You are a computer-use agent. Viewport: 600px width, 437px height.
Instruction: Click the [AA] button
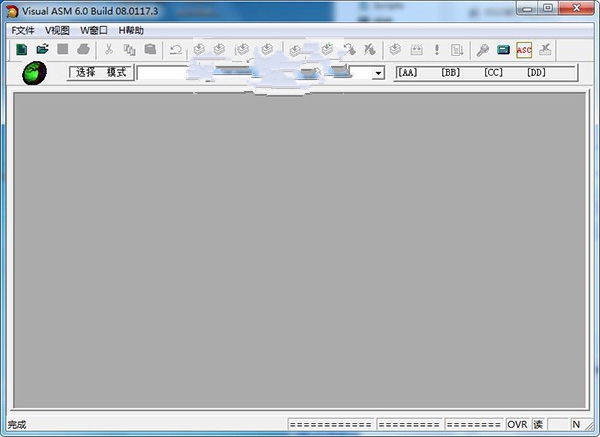pos(408,72)
